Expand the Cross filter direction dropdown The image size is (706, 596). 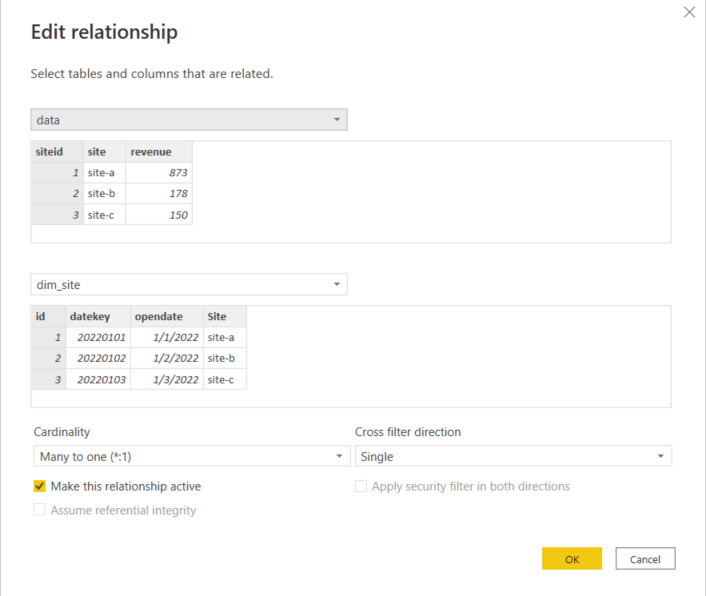click(513, 456)
